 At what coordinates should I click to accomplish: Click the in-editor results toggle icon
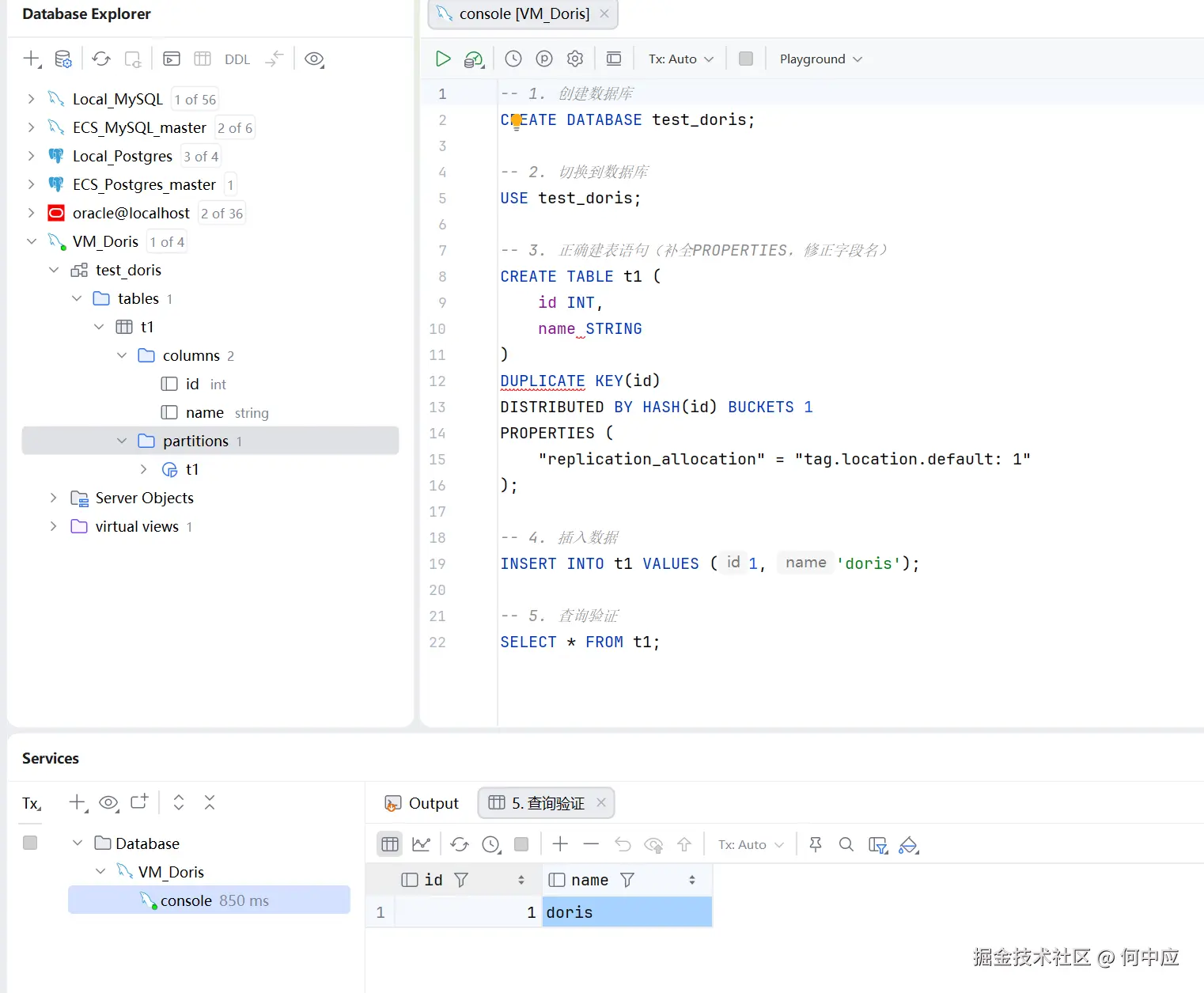click(x=614, y=59)
